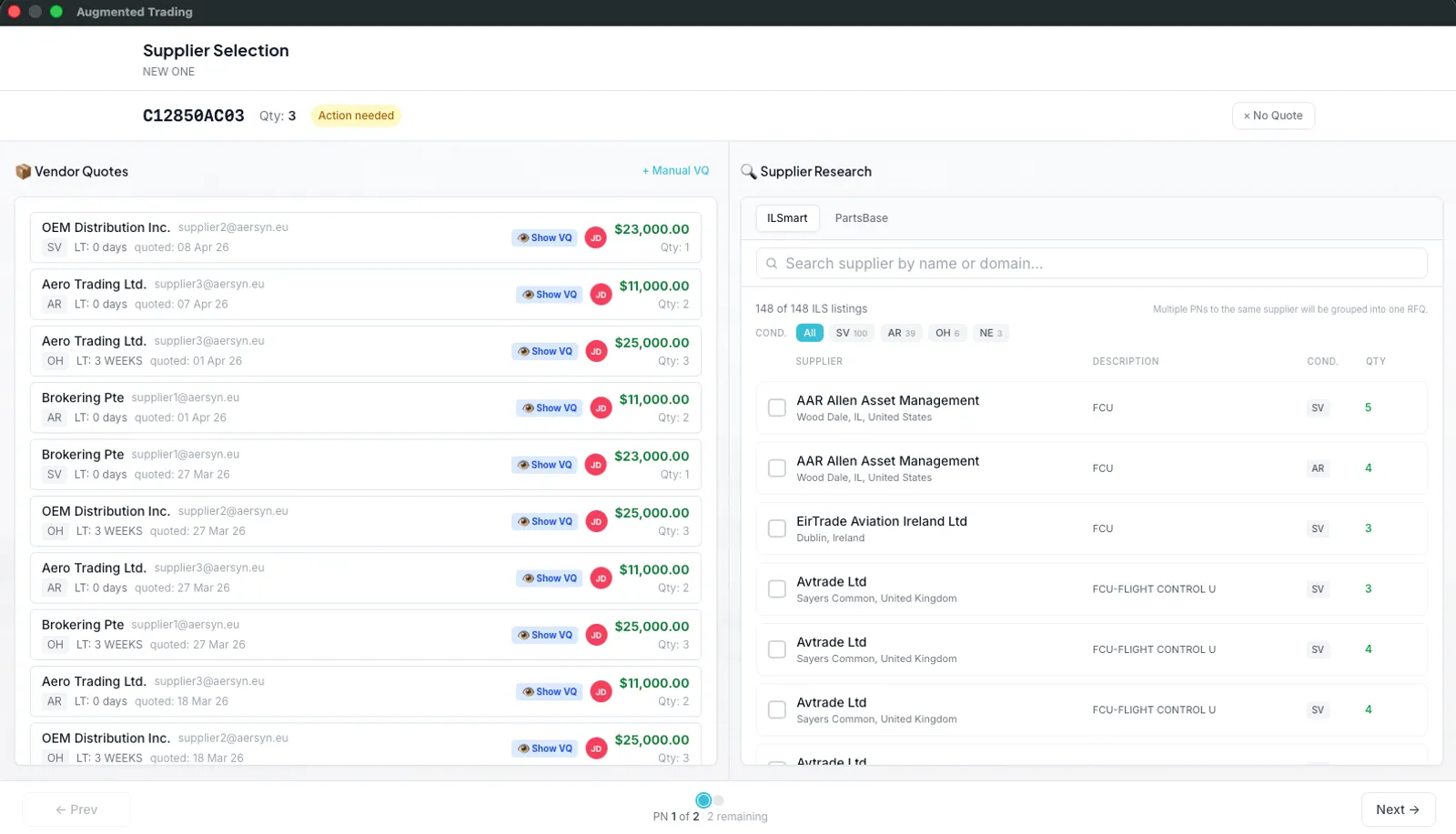1456x834 pixels.
Task: Show VQ for Aero Trading 18 Mar quote
Action: click(550, 692)
